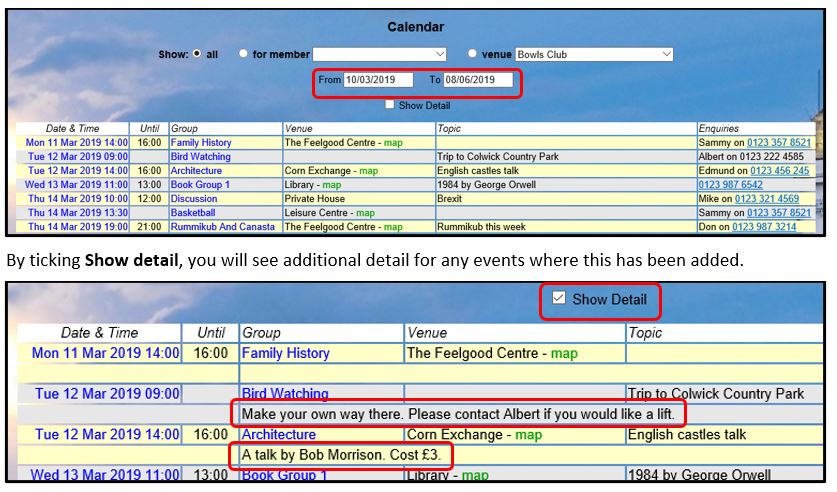Open the Discussion group link
The height and width of the screenshot is (492, 837).
pos(194,199)
